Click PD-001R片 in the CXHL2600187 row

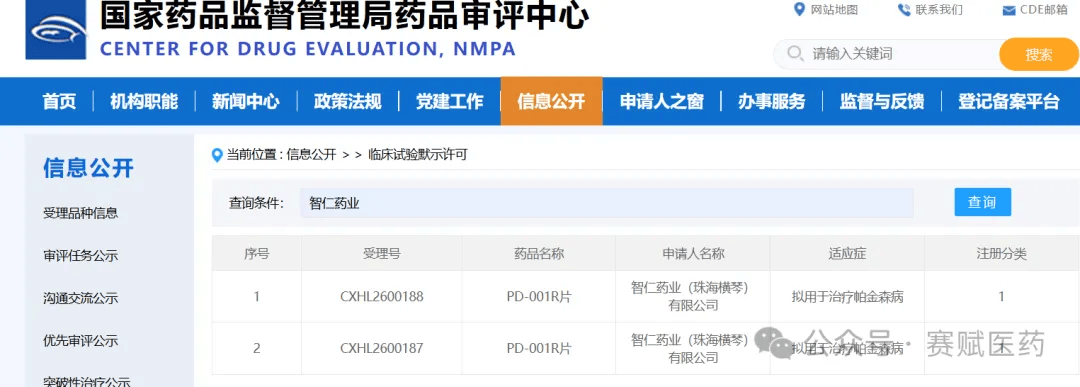click(539, 348)
